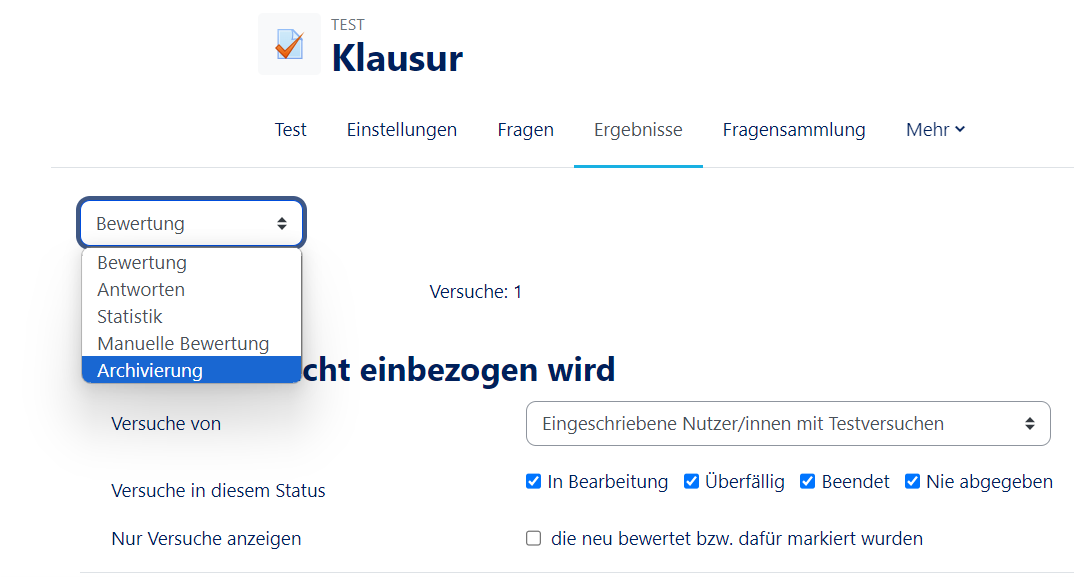Select Antworten in the report list

click(x=141, y=290)
